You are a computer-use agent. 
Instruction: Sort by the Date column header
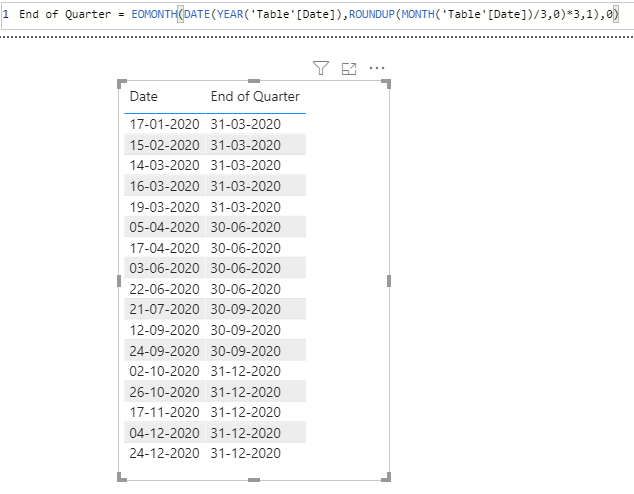pos(144,97)
